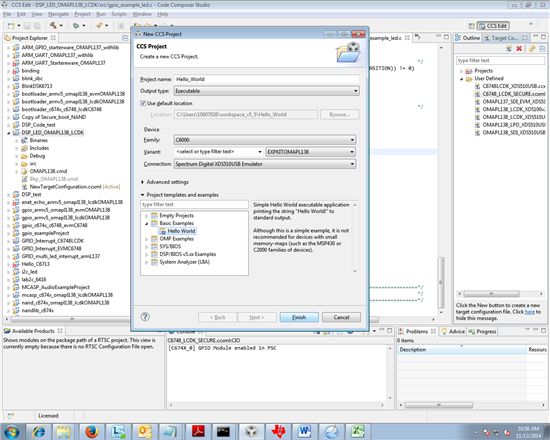Click the Project name input field
This screenshot has height=440, width=550.
267,79
